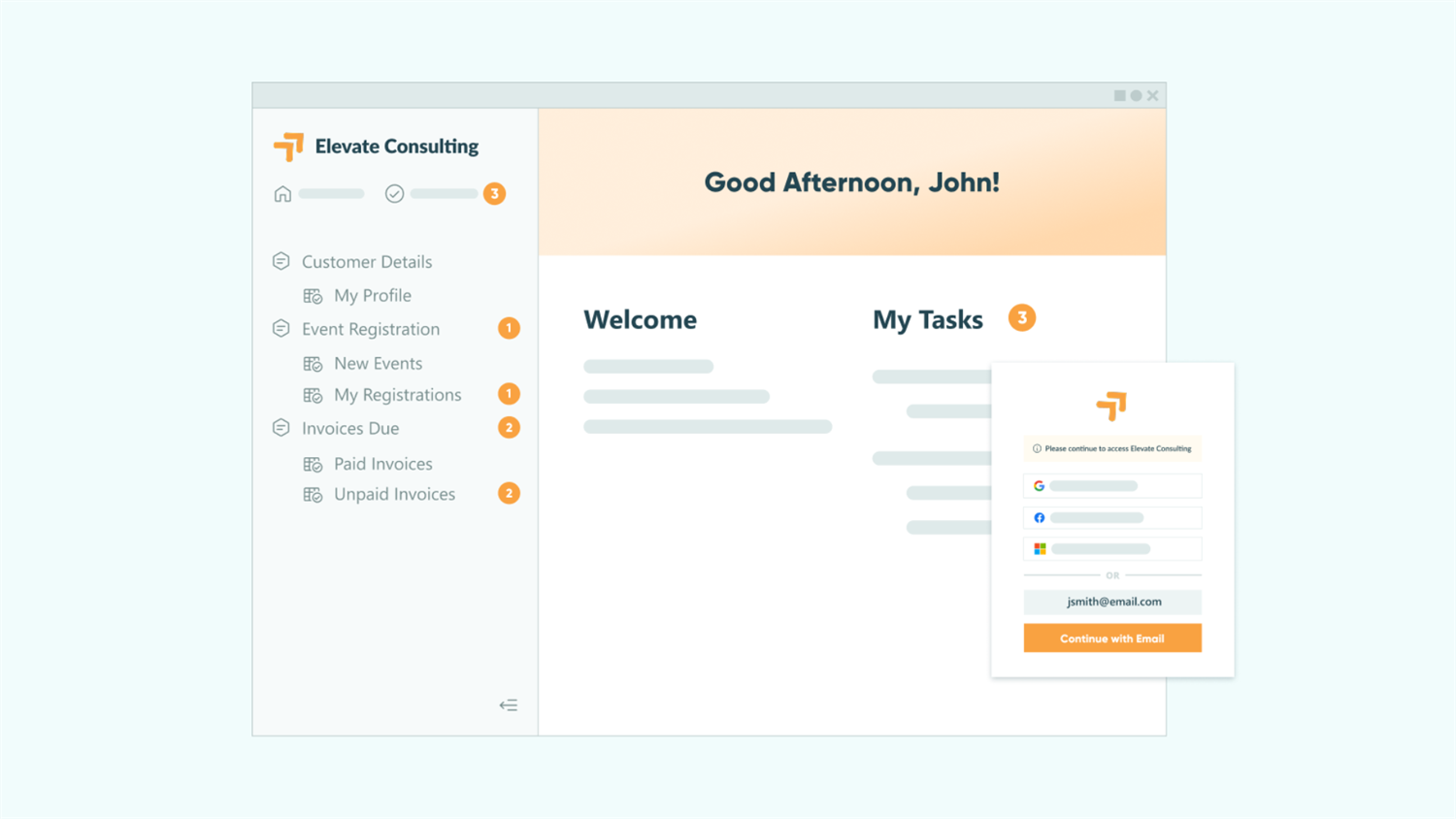Expand the Event Registration section

point(281,329)
